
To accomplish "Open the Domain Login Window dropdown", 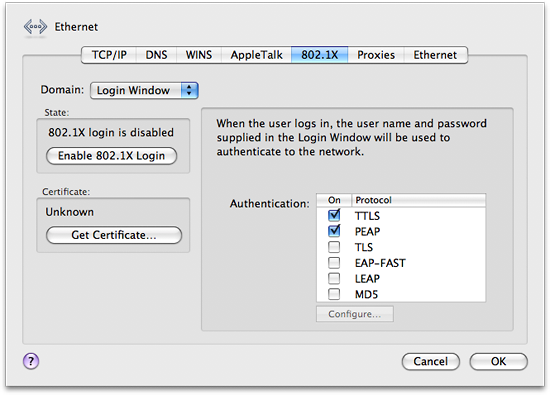I will [x=144, y=91].
